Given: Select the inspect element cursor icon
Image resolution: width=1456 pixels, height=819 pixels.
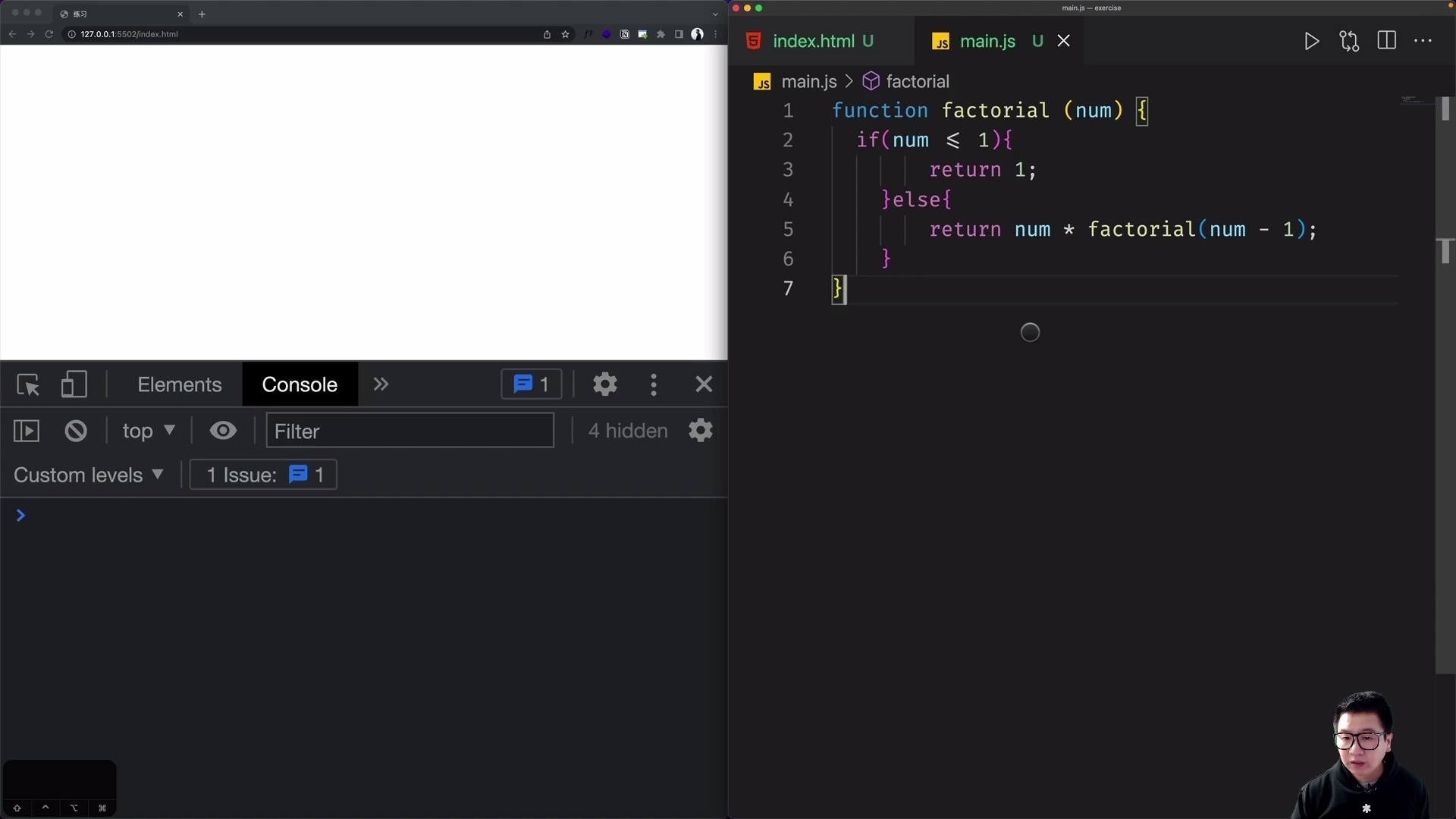Looking at the screenshot, I should coord(27,384).
